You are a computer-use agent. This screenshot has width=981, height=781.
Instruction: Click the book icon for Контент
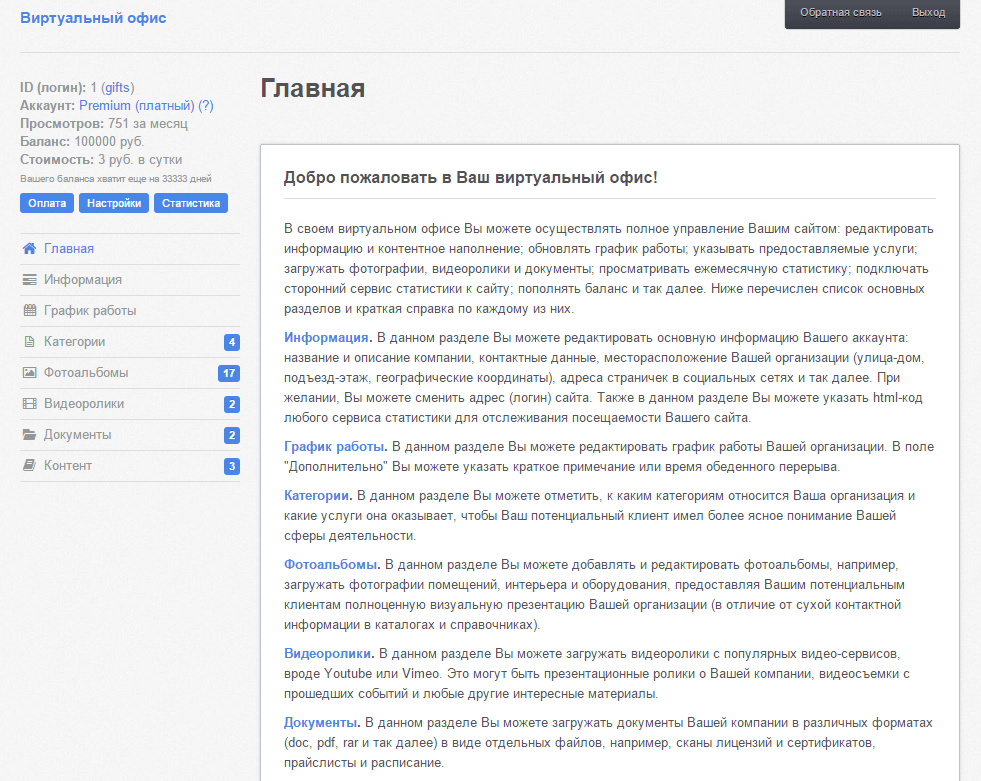click(29, 466)
